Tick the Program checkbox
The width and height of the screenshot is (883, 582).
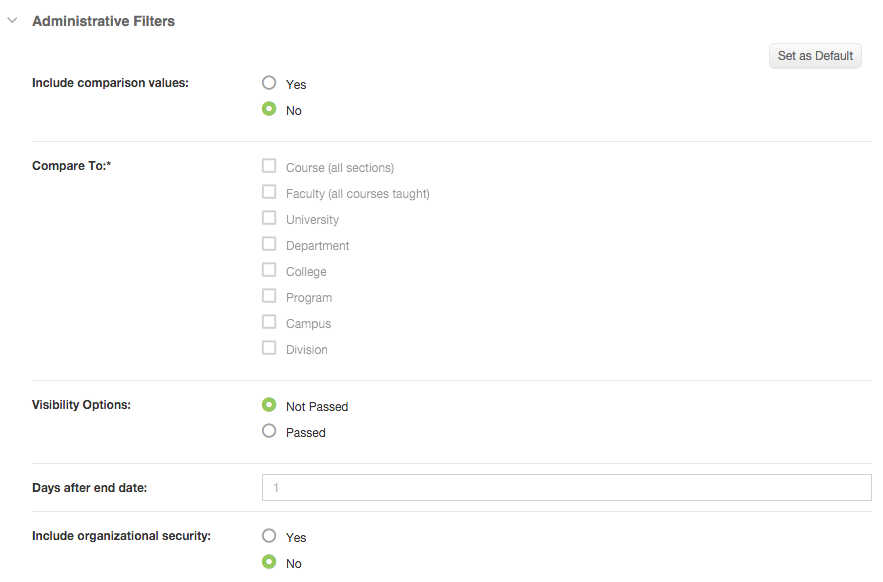pyautogui.click(x=269, y=295)
